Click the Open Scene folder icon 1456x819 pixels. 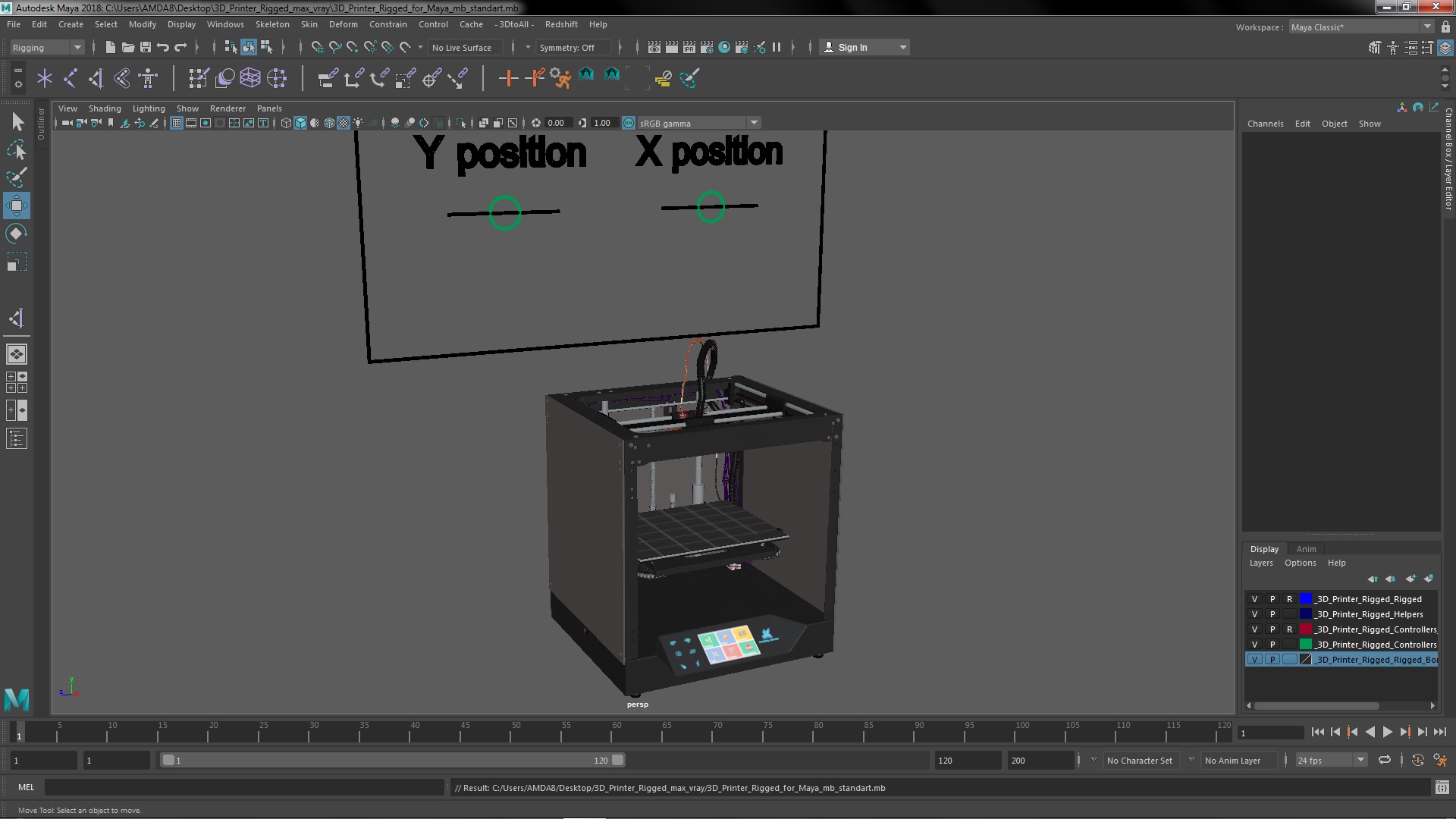127,47
